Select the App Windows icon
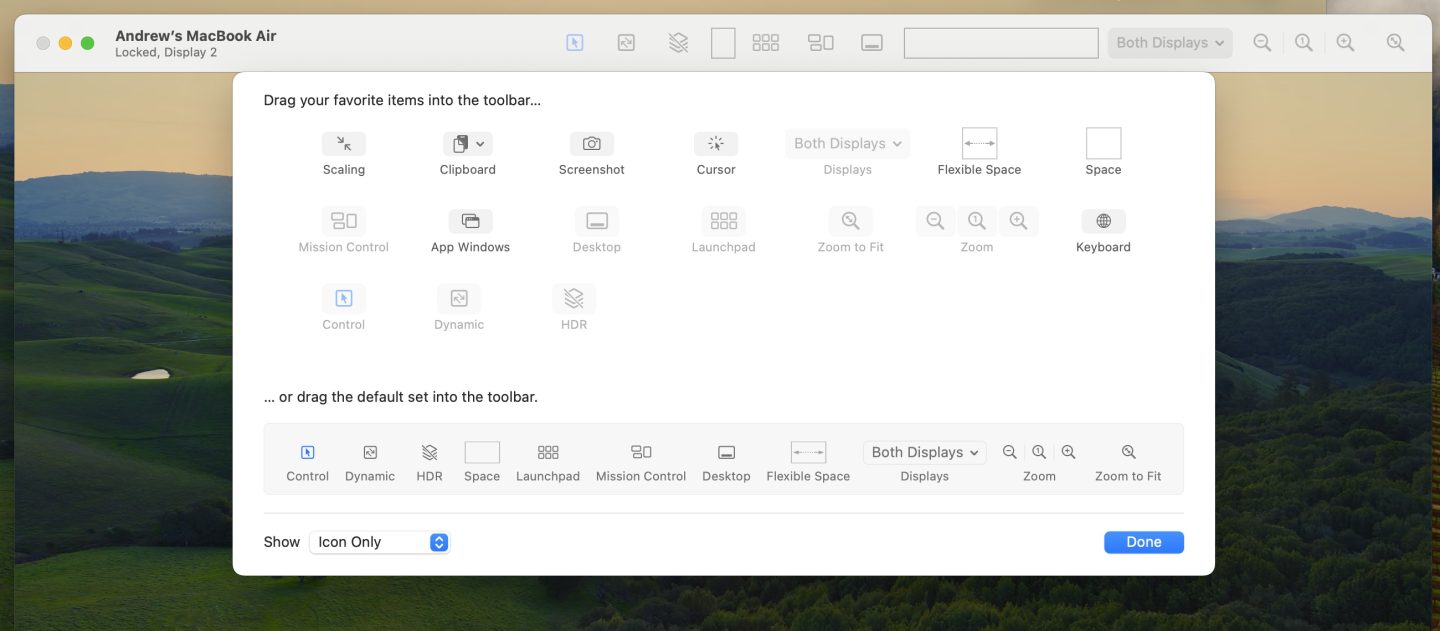 [x=470, y=221]
